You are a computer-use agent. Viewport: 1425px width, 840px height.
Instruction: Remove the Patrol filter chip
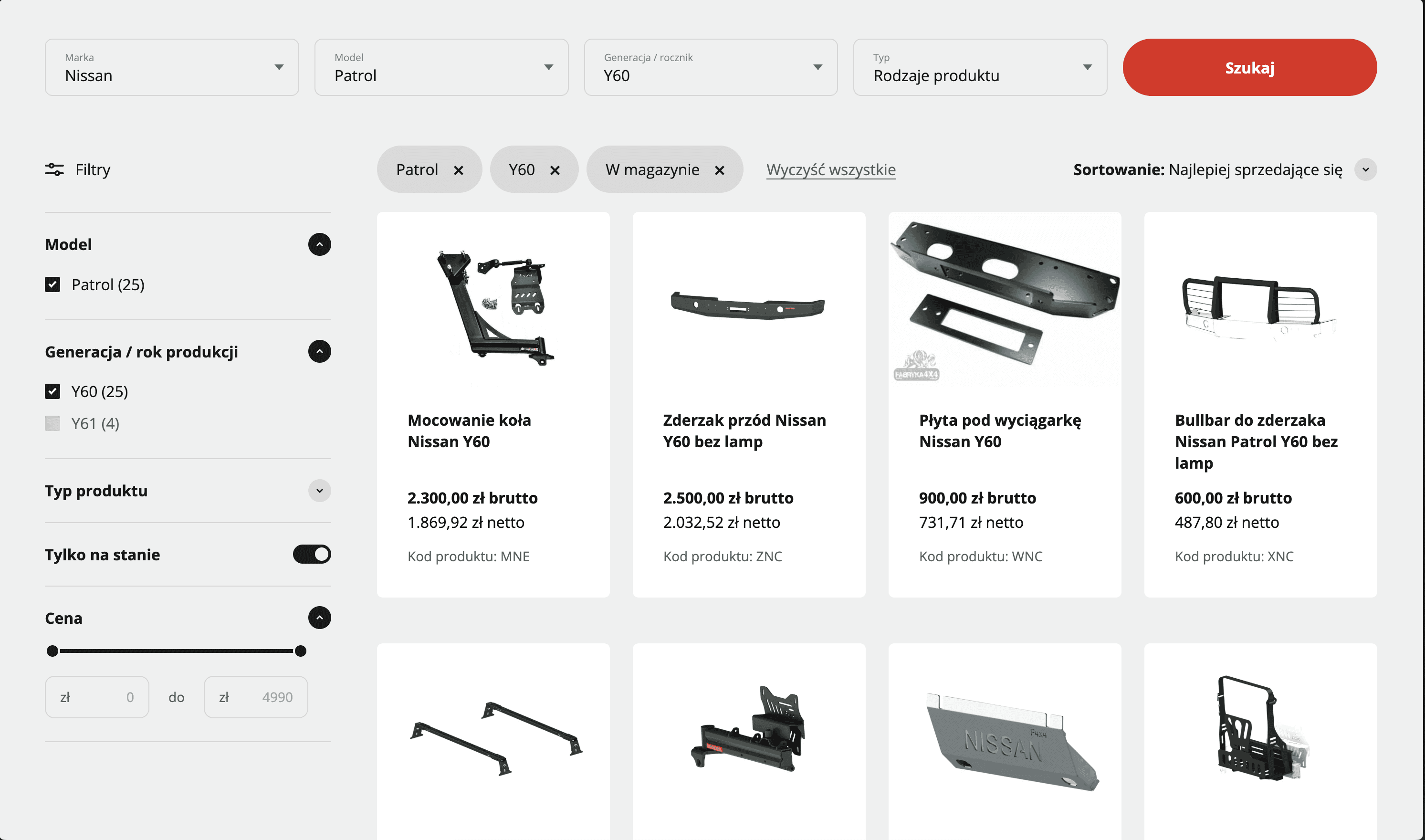click(x=459, y=170)
